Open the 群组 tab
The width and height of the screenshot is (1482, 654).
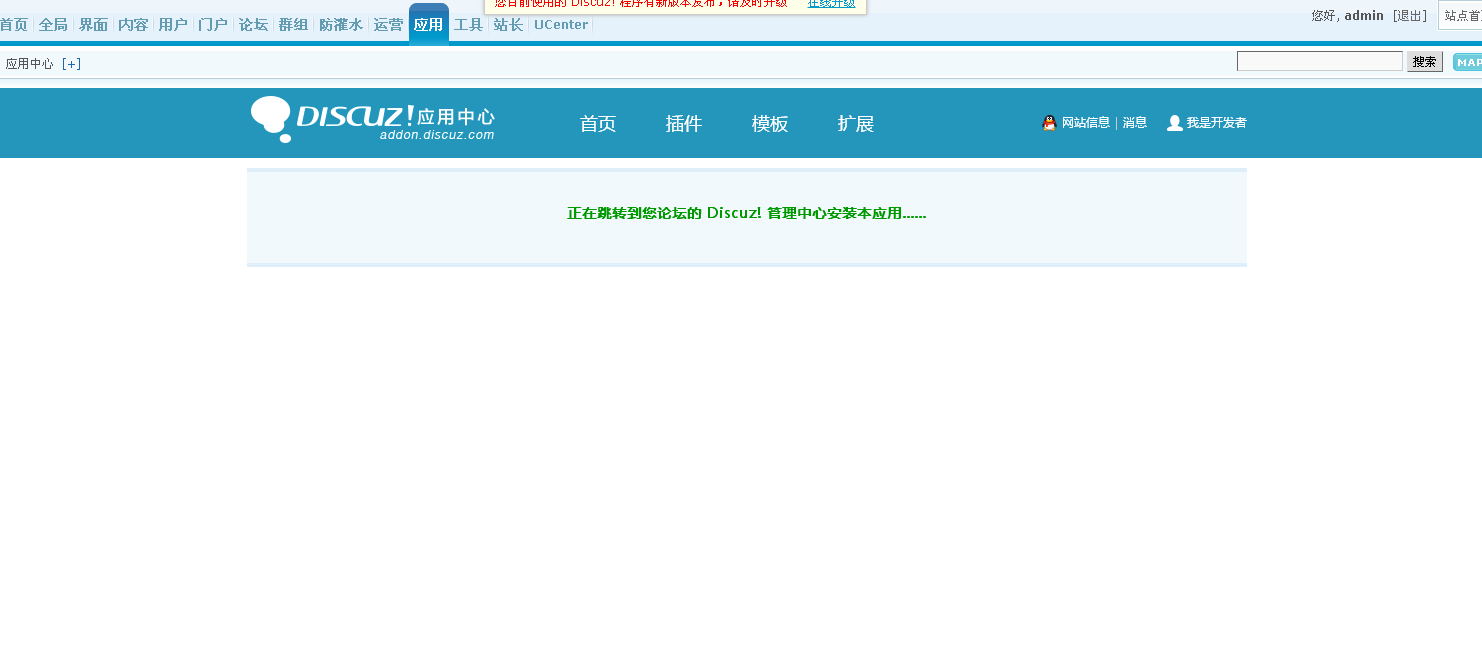[x=293, y=25]
